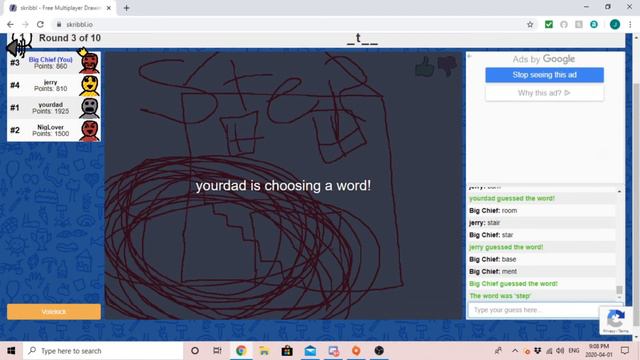Click Big Chief (You) player name
The height and width of the screenshot is (360, 640).
tap(51, 60)
